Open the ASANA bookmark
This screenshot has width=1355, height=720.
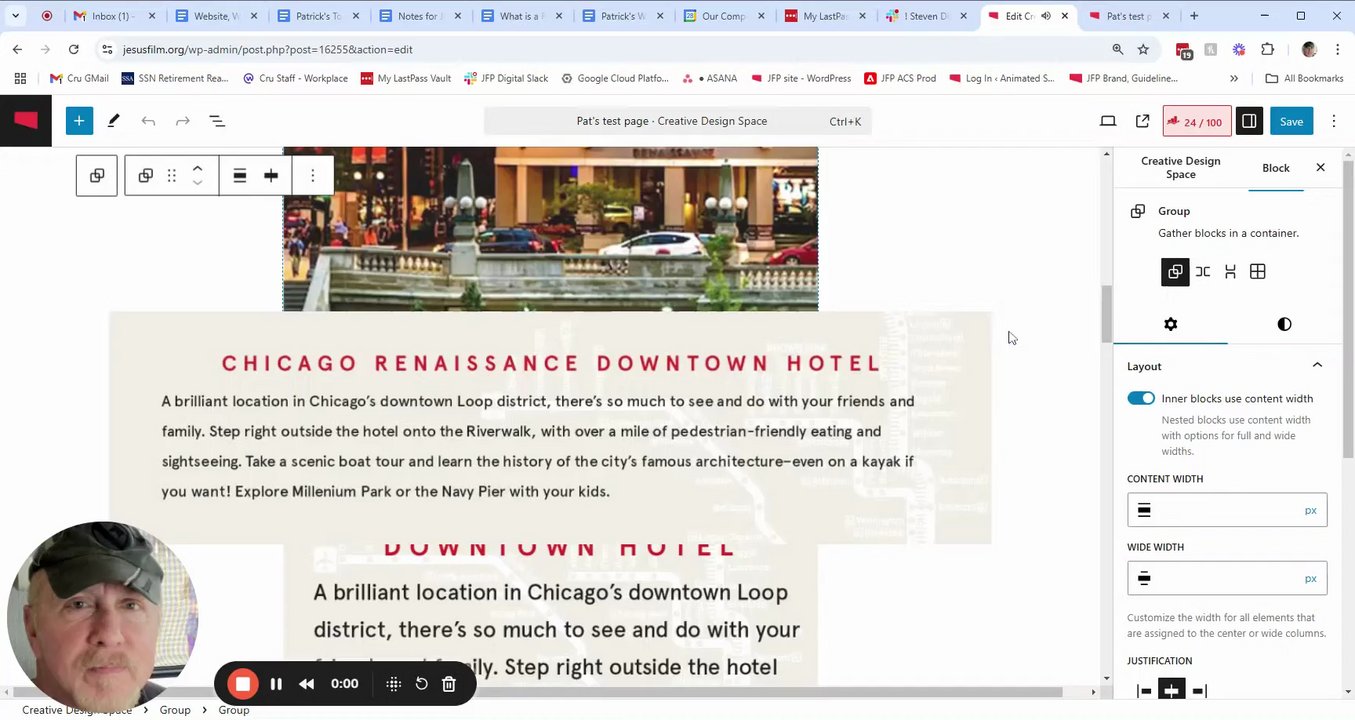pyautogui.click(x=709, y=78)
